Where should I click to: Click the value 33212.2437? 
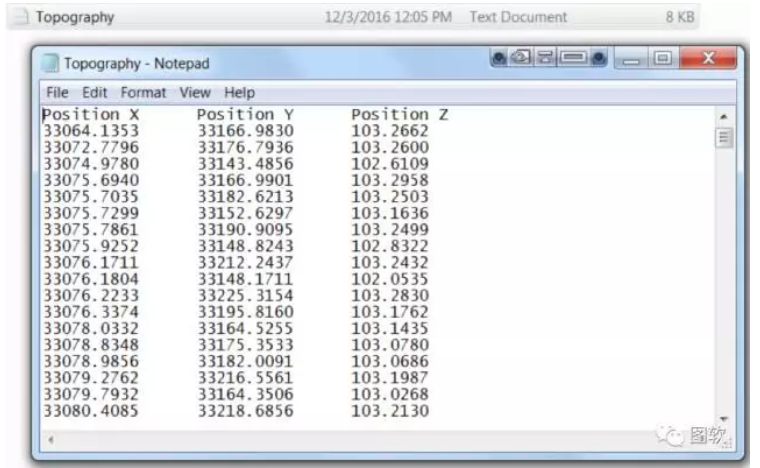coord(246,263)
